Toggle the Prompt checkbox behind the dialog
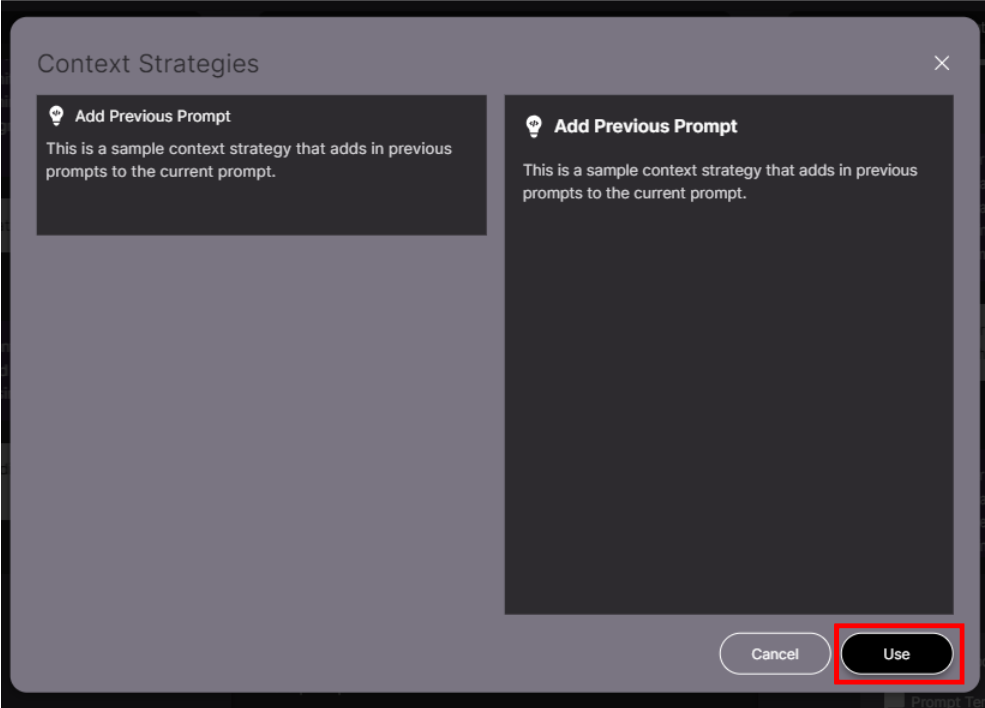The width and height of the screenshot is (985, 708). pos(894,701)
